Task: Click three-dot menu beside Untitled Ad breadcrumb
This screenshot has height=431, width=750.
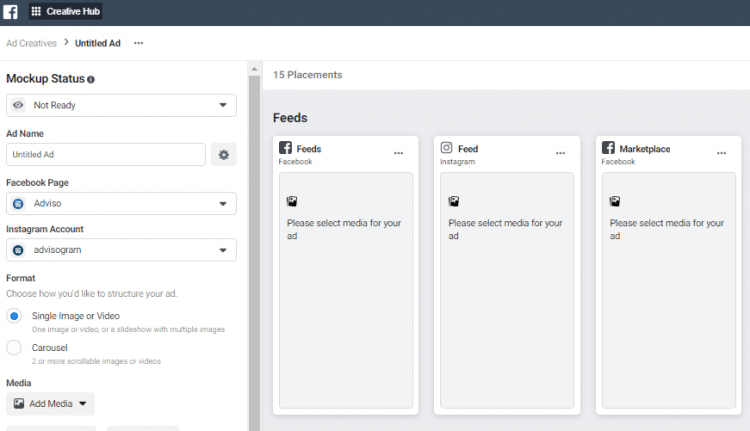Action: pos(138,43)
